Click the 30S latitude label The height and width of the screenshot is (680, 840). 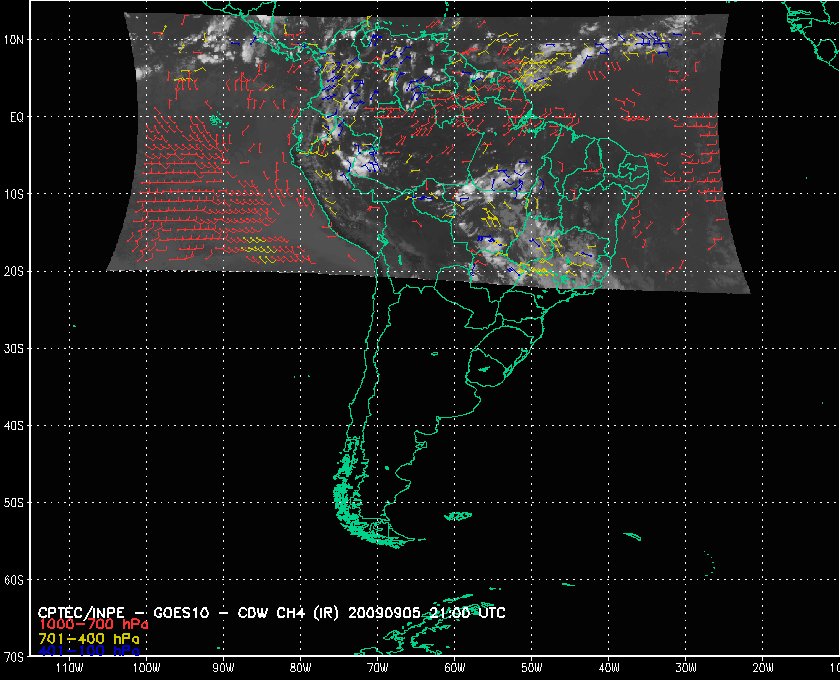(13, 349)
